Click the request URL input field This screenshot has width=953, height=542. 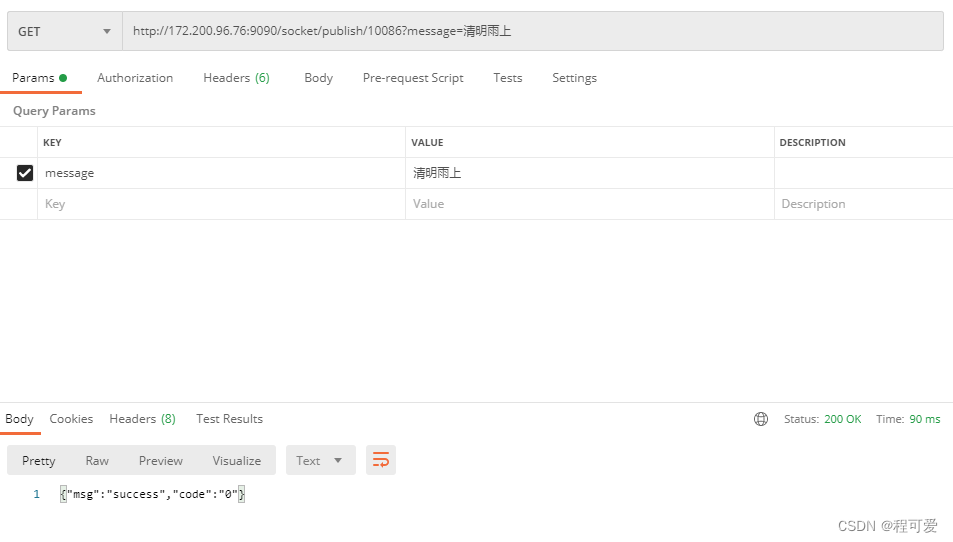532,31
